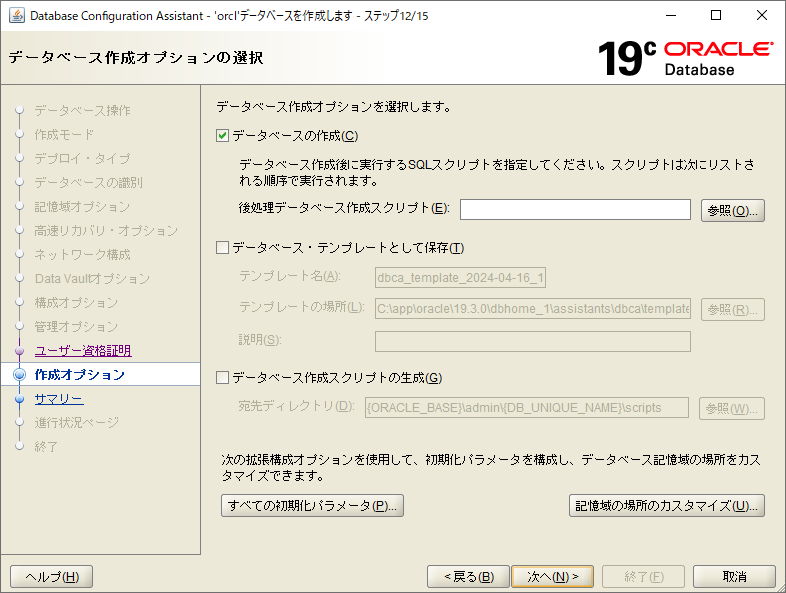Open the ユーザー資格証明 step link

[x=83, y=351]
